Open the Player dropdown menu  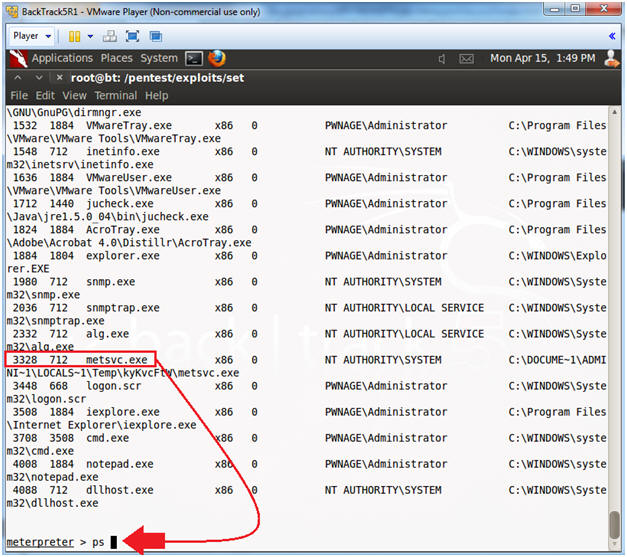[x=32, y=36]
